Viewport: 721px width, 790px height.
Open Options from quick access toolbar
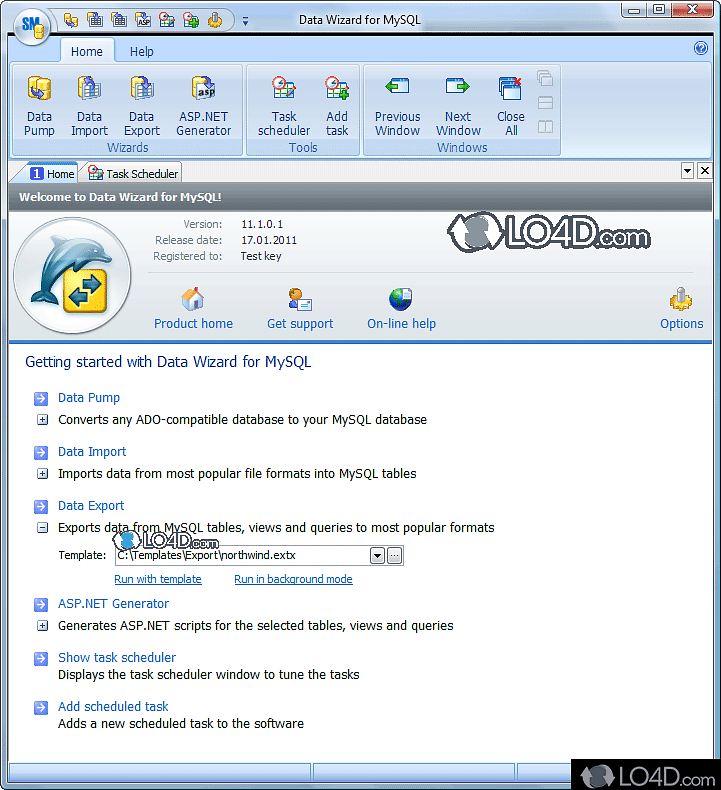[215, 20]
